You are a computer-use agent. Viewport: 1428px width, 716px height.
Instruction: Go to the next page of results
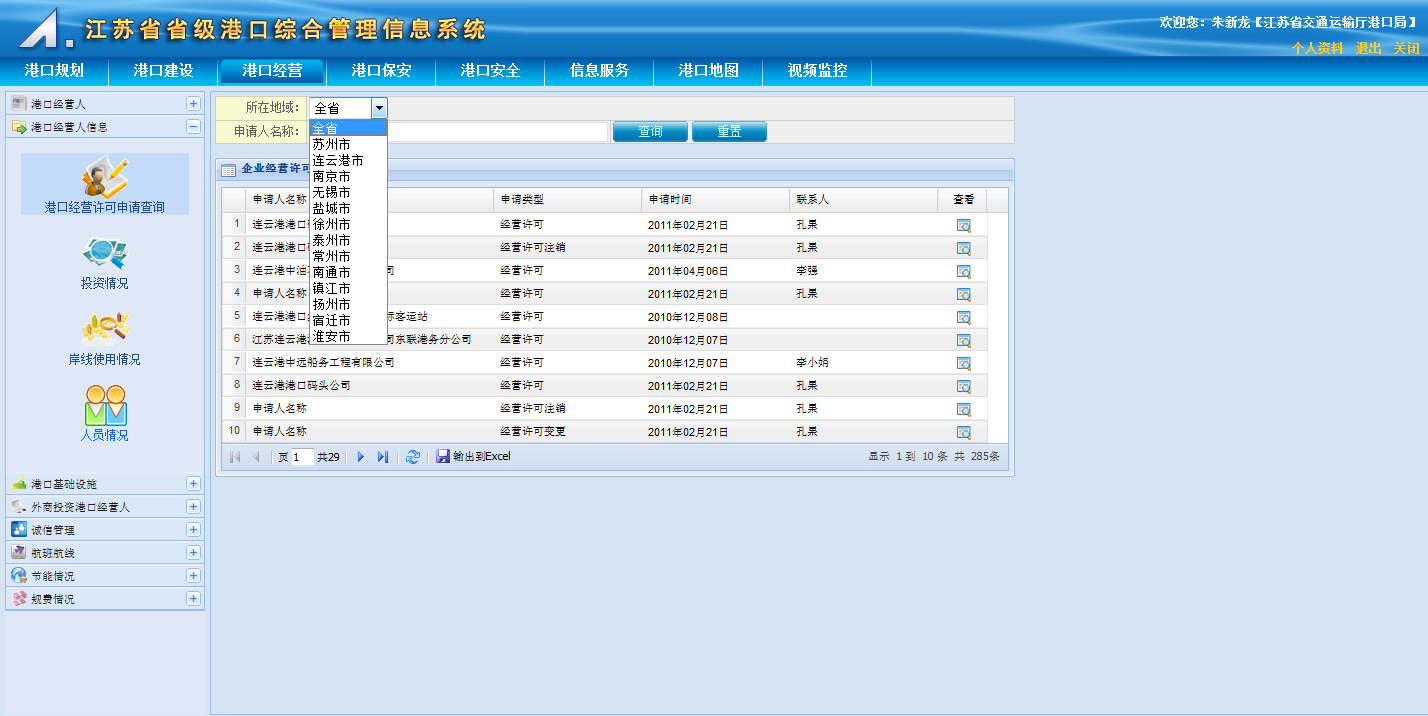(x=361, y=457)
